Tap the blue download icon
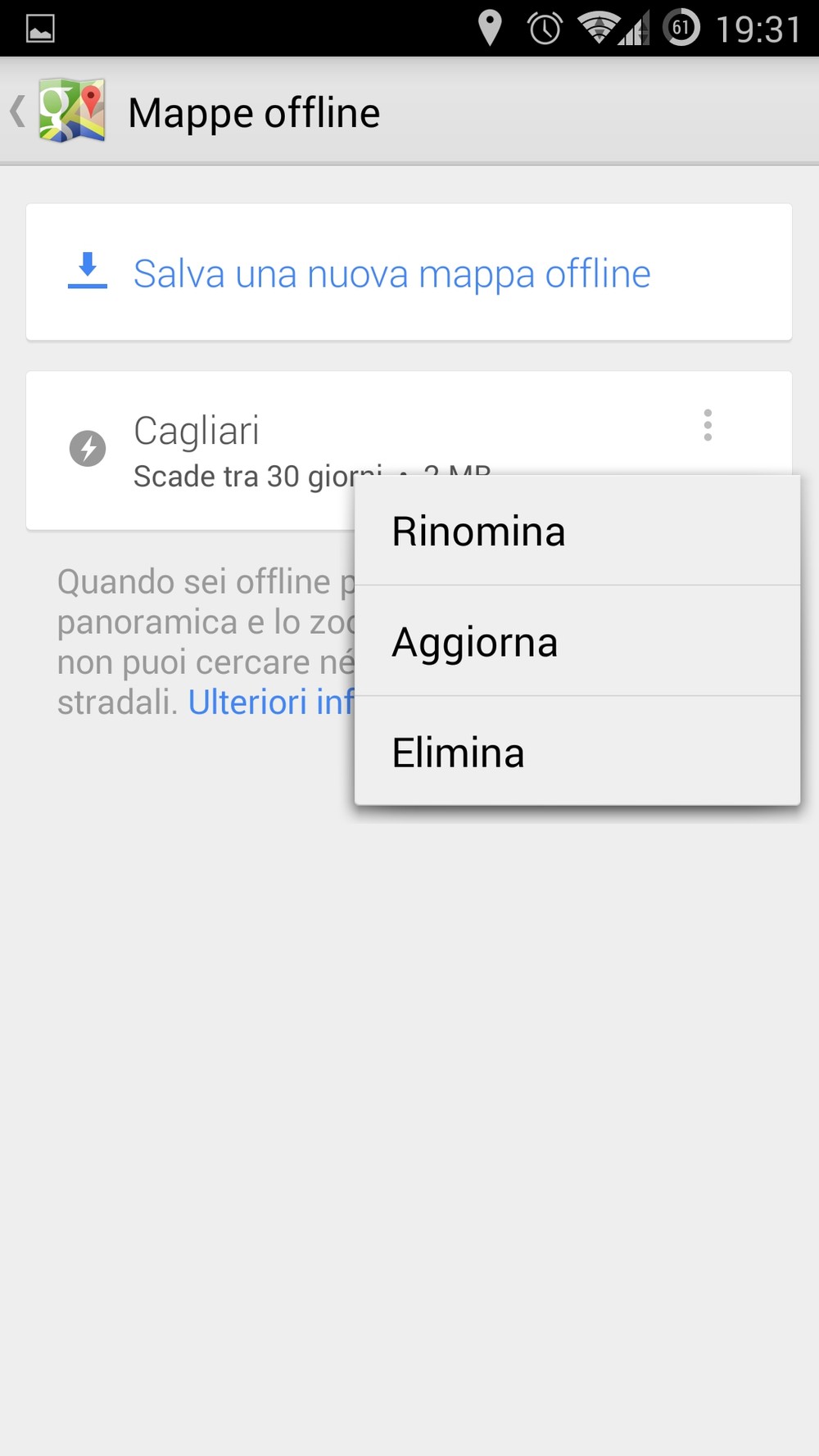819x1456 pixels. tap(87, 271)
